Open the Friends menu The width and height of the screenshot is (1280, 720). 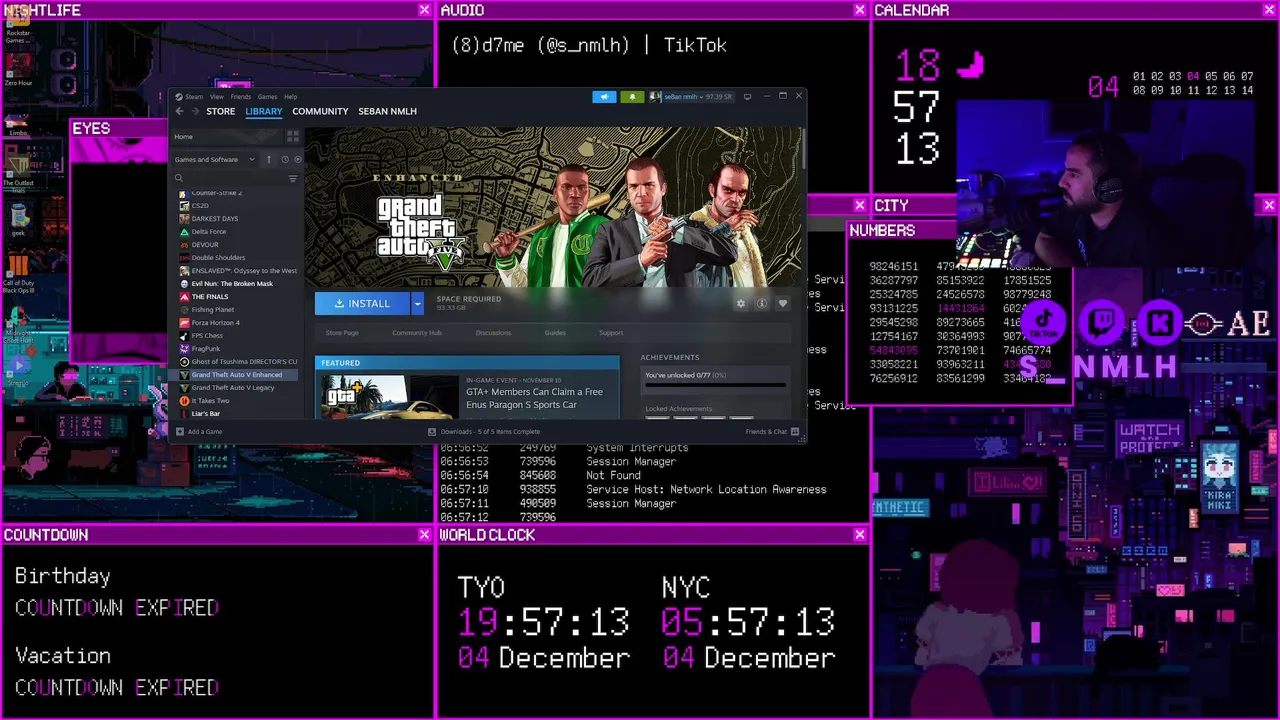[x=241, y=97]
